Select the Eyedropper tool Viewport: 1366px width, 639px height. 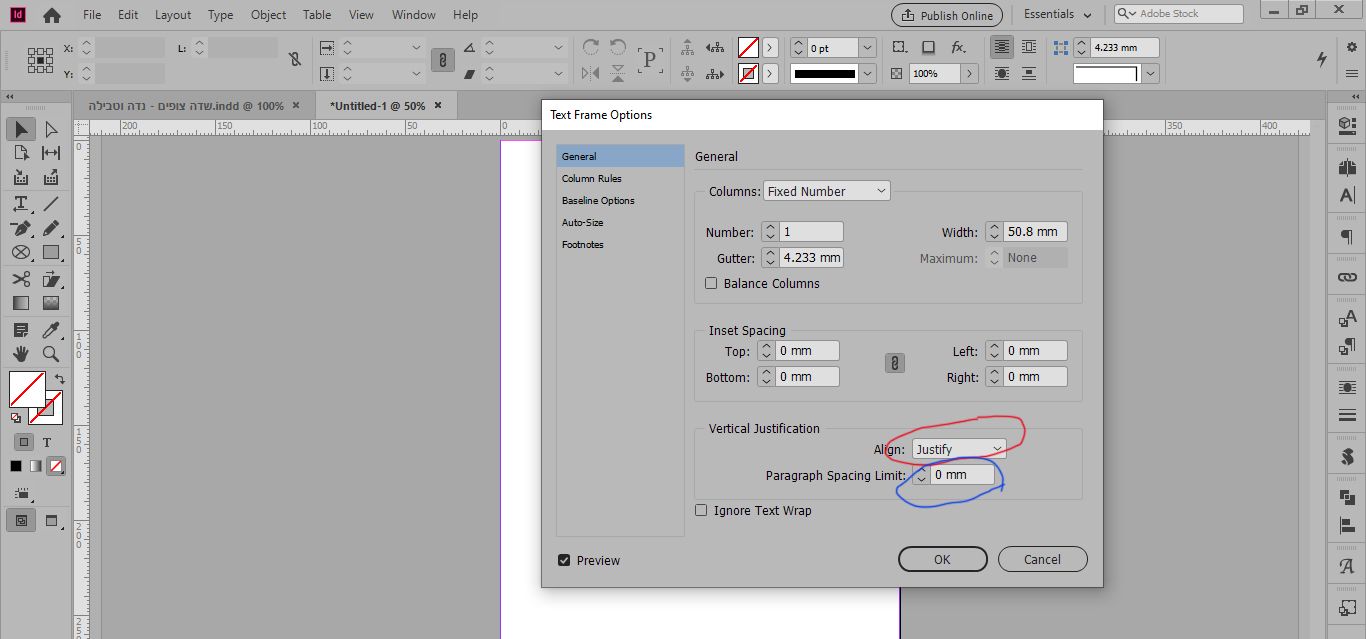pos(51,330)
